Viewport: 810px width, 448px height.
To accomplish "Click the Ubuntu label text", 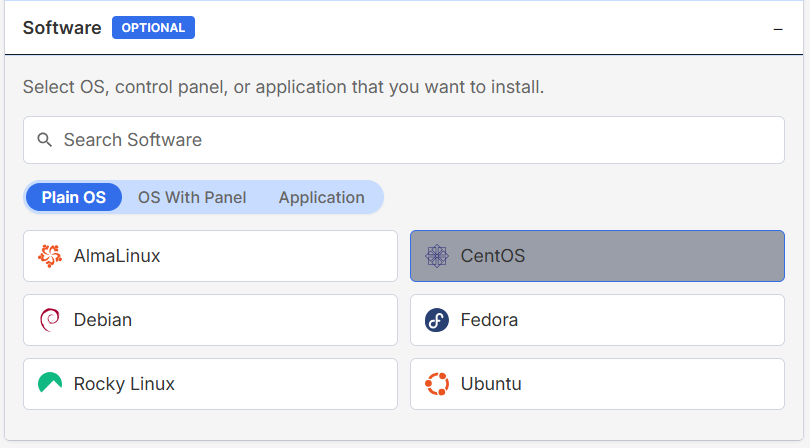I will point(491,384).
